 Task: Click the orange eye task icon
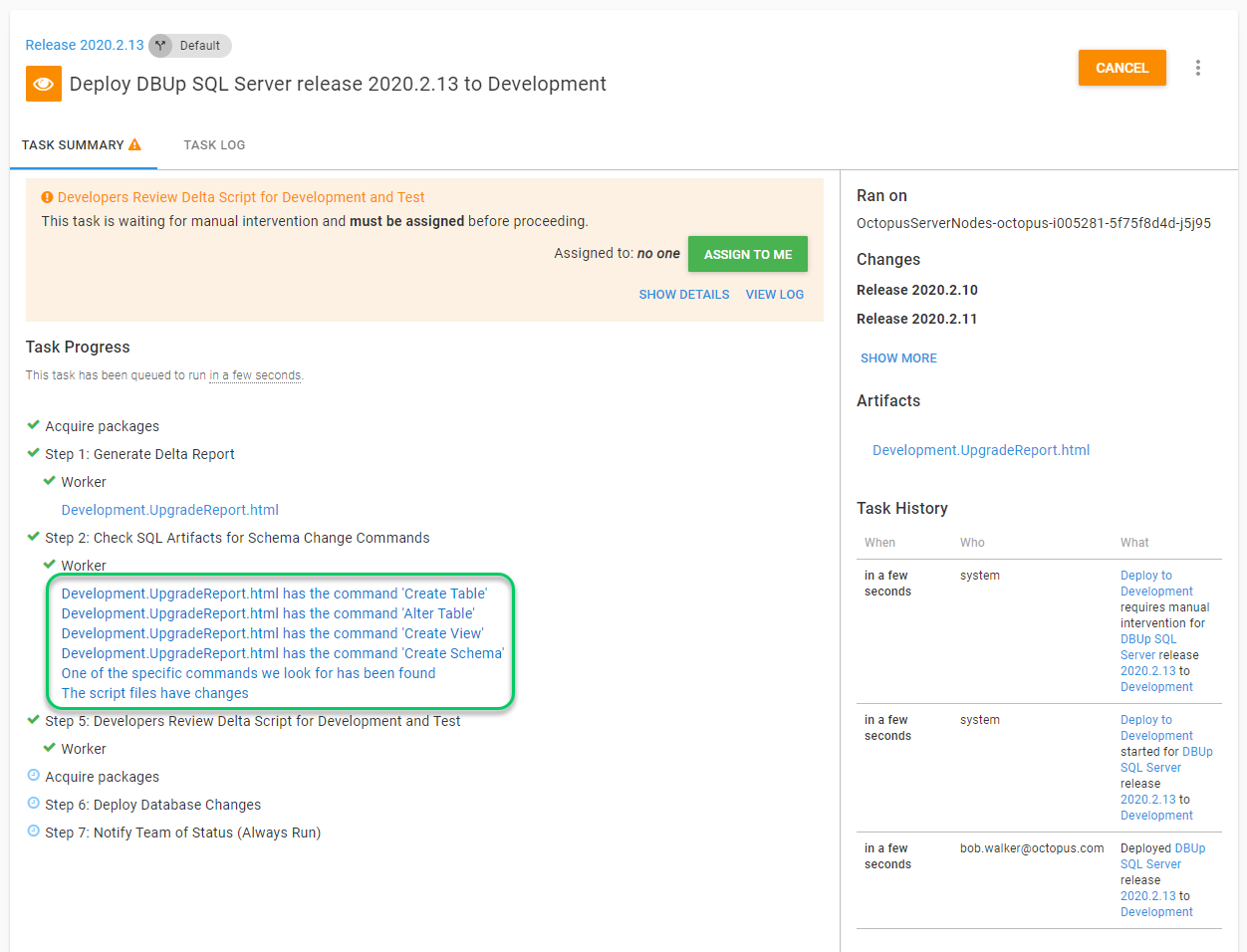coord(43,84)
